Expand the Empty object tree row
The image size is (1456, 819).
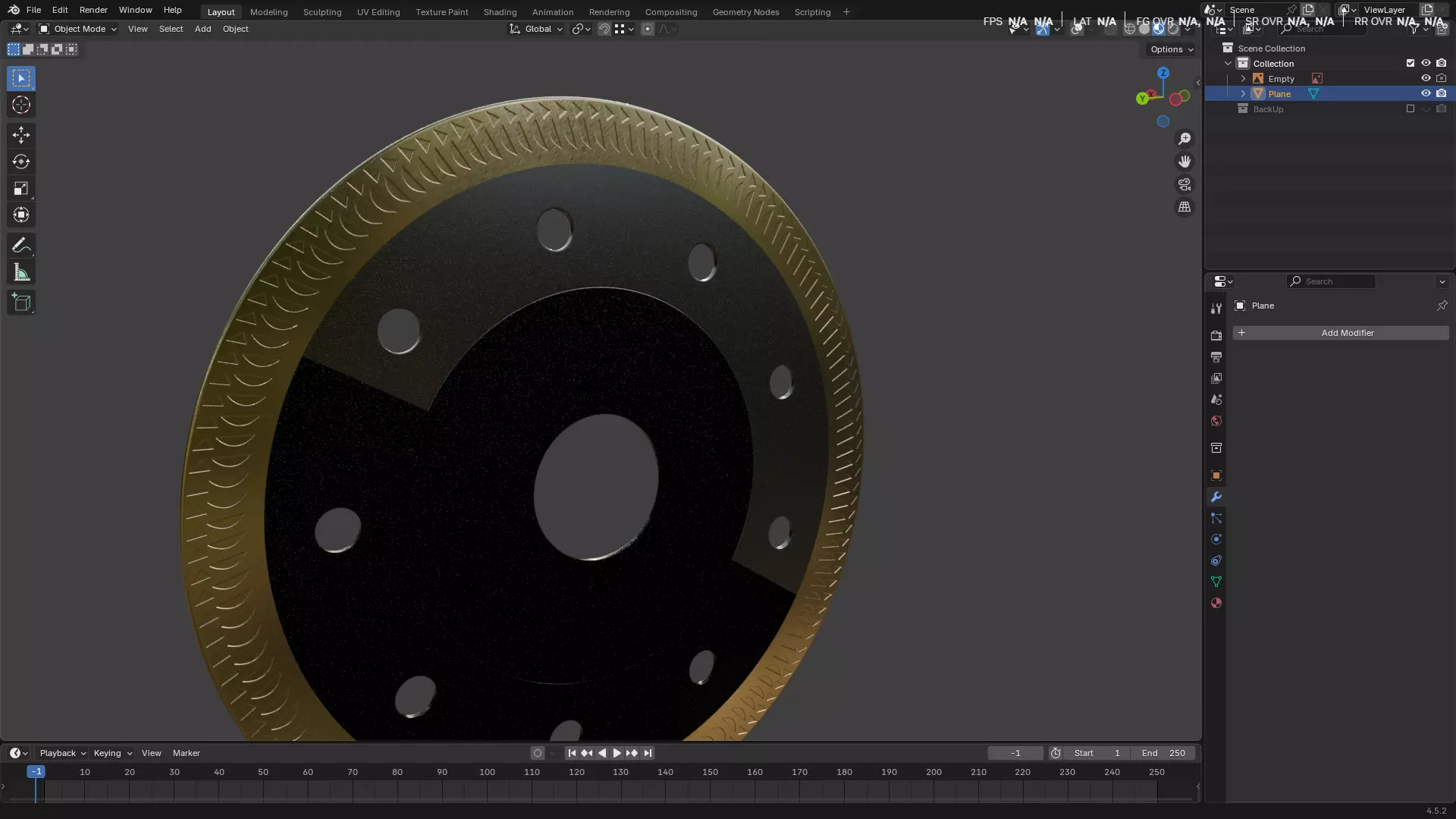click(1244, 78)
